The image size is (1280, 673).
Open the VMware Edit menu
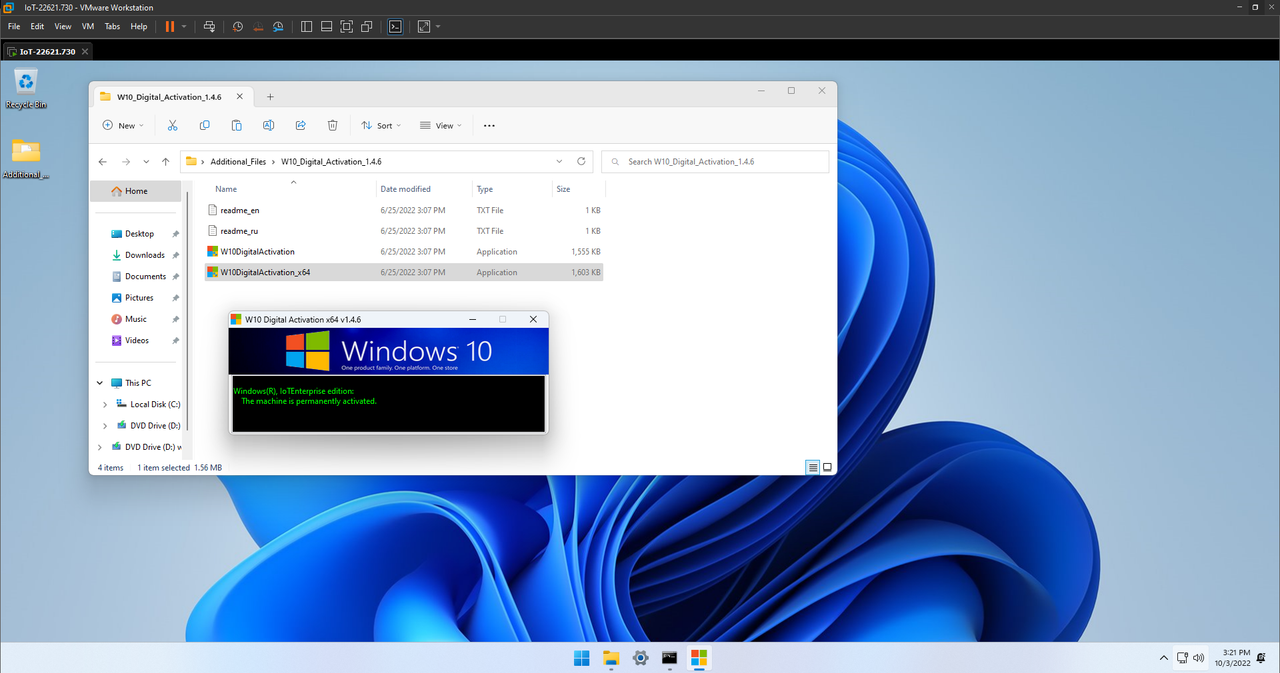point(37,26)
